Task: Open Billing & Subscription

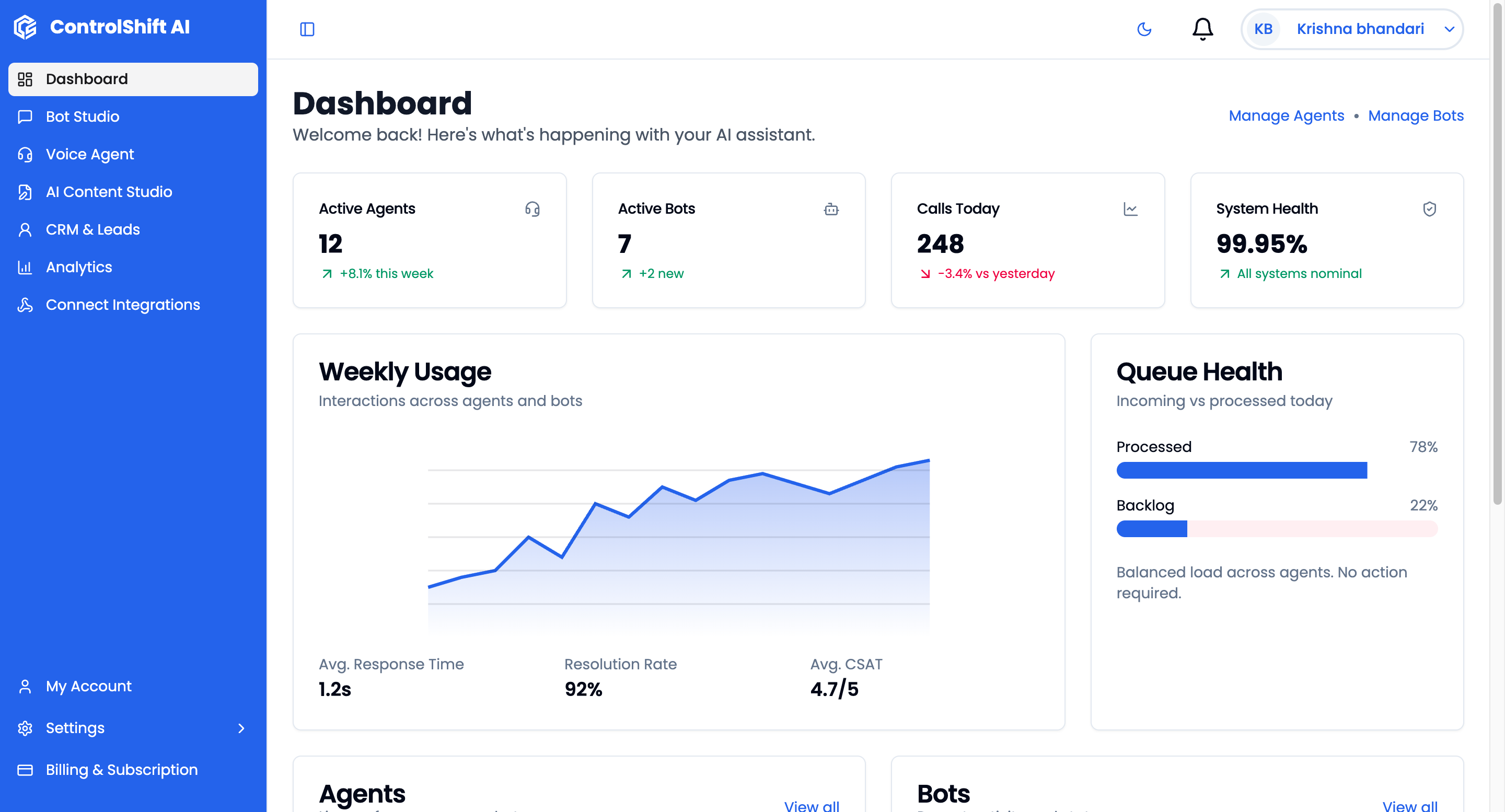Action: pyautogui.click(x=122, y=769)
